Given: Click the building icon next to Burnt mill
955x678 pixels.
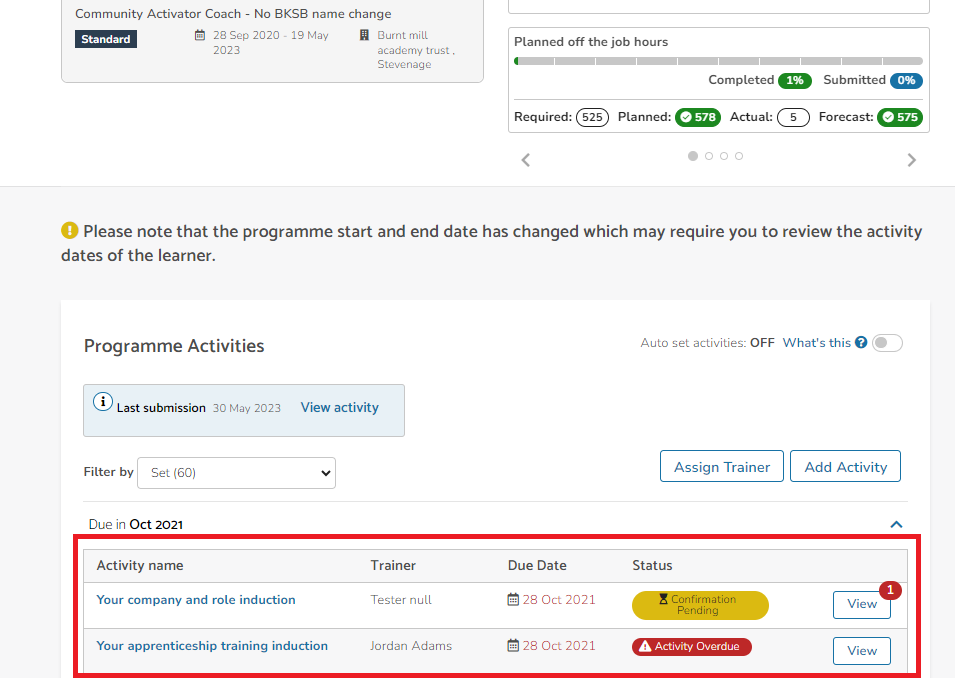Looking at the screenshot, I should 364,35.
